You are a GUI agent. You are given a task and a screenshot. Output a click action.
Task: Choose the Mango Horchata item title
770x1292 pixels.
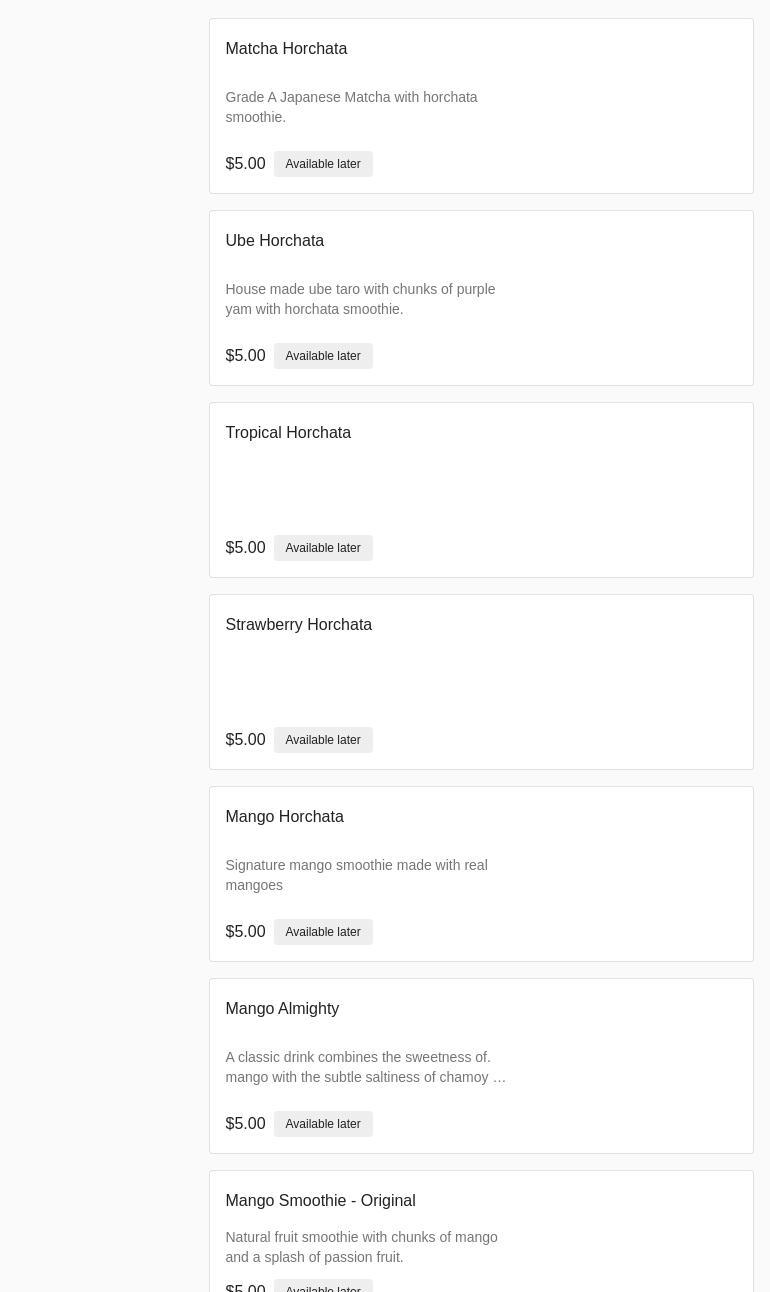pyautogui.click(x=284, y=817)
